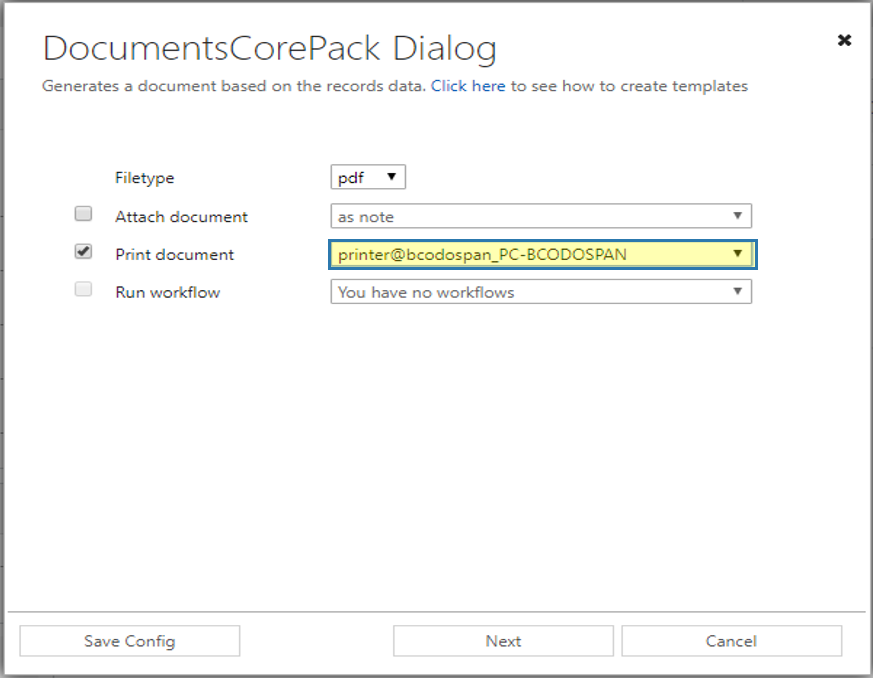This screenshot has width=874, height=678.
Task: Click the printer name in the highlighted combo box
Action: 482,255
